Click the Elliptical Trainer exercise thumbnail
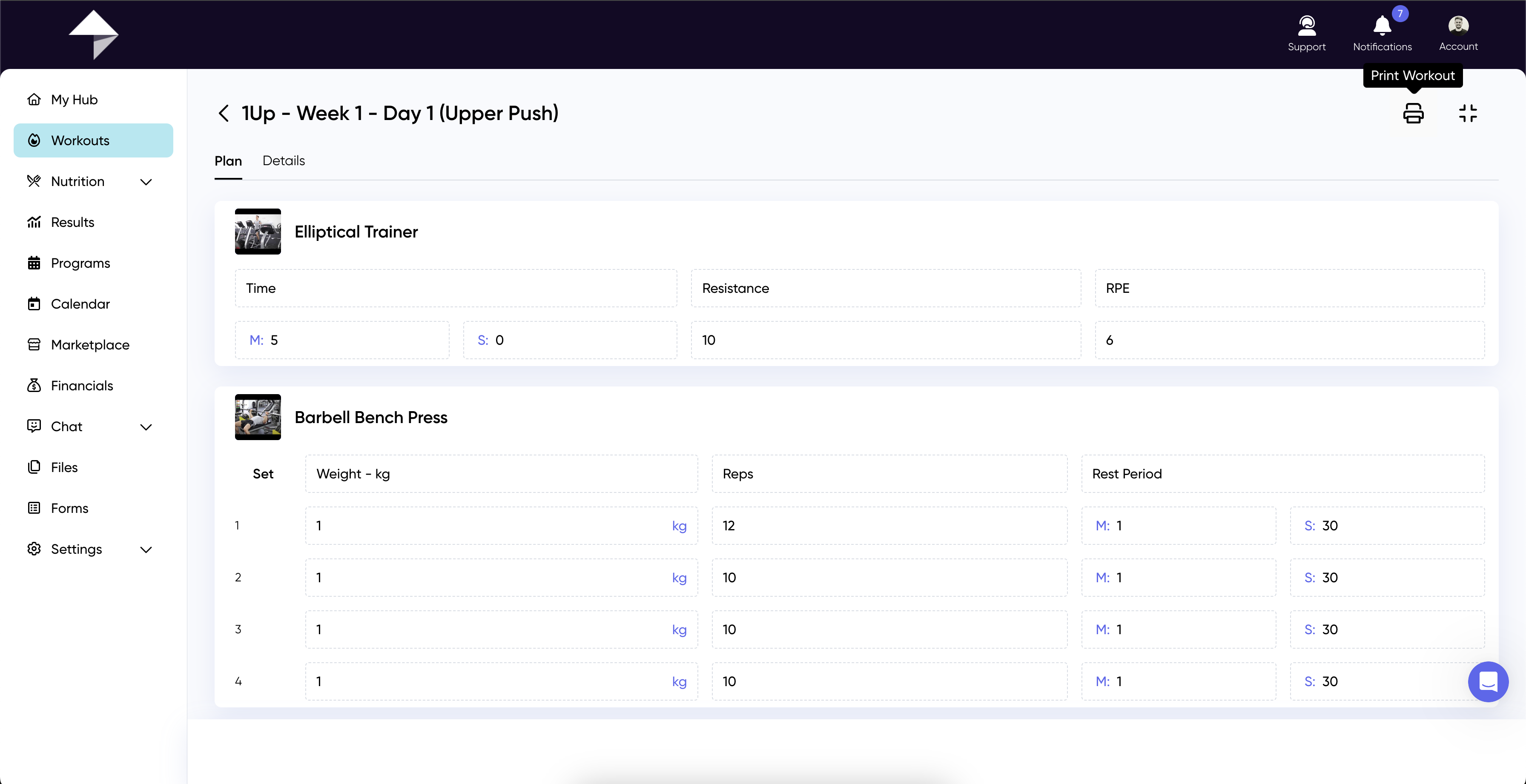This screenshot has height=784, width=1526. coord(258,232)
